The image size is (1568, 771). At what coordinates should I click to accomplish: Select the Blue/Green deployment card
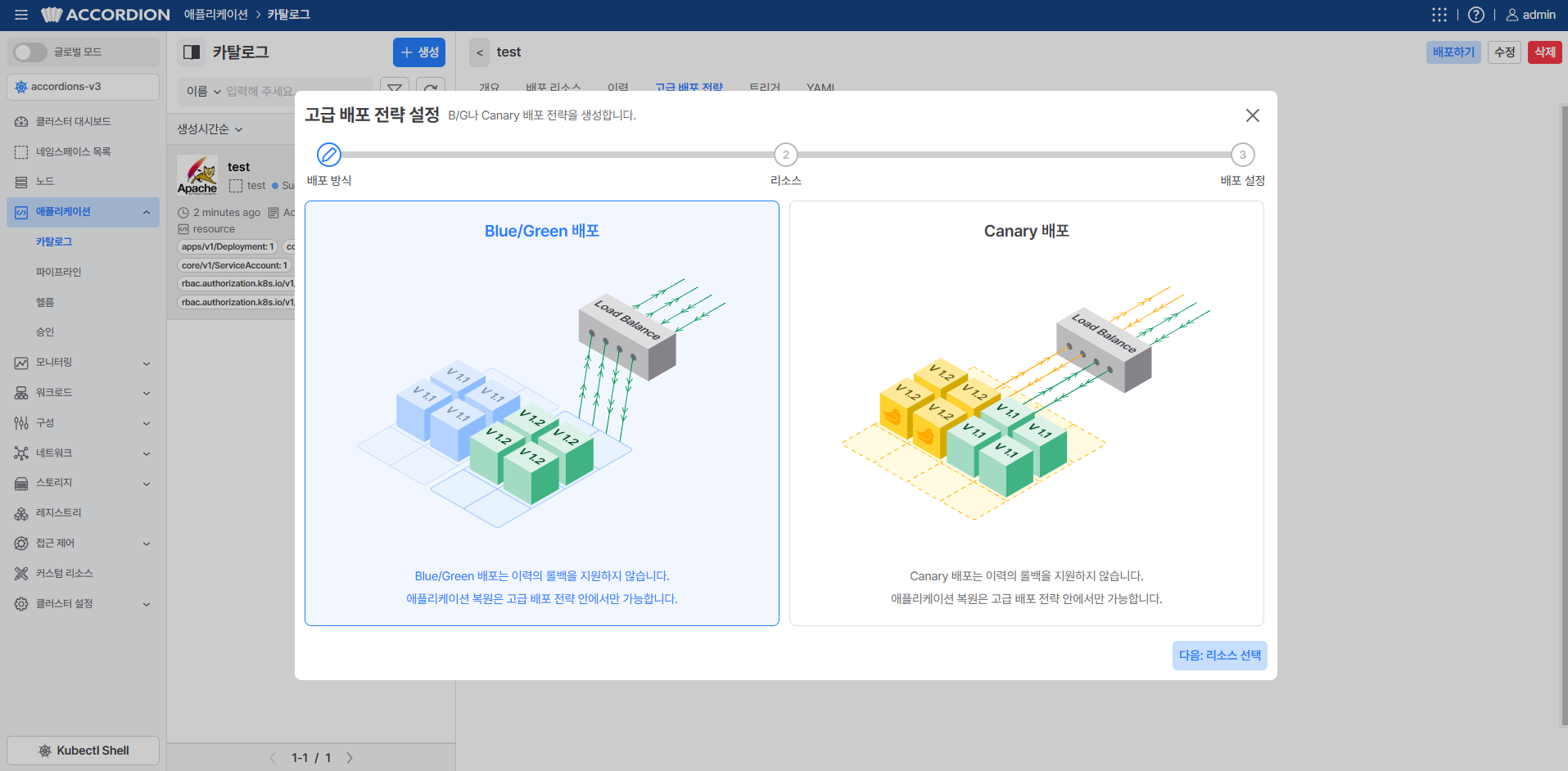click(x=542, y=413)
